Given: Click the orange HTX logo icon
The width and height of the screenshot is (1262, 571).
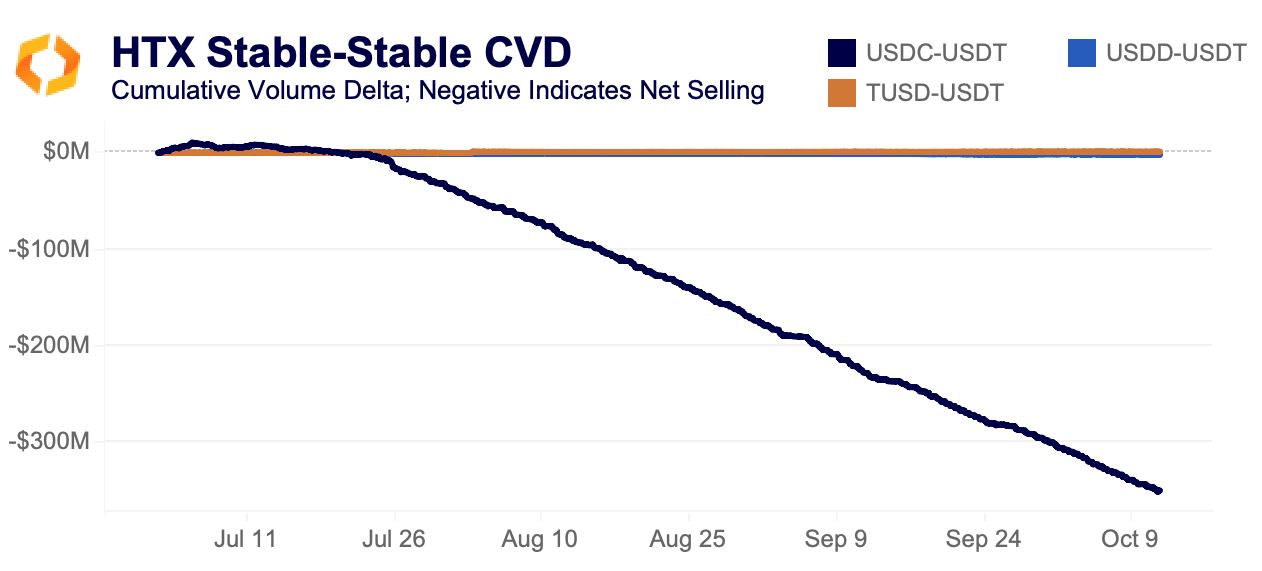Looking at the screenshot, I should click(x=46, y=64).
